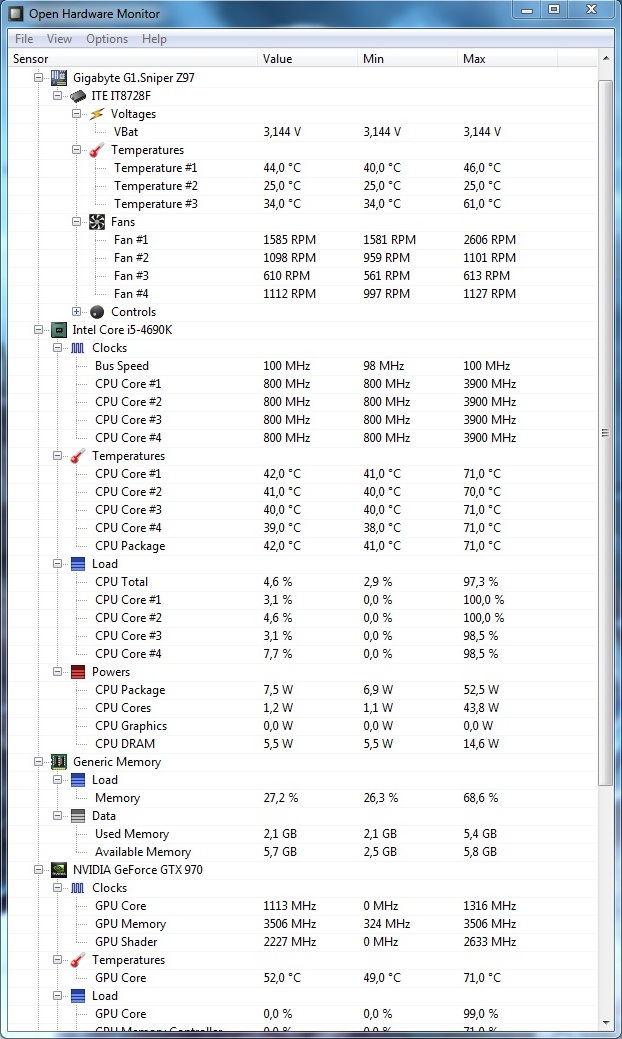622x1039 pixels.
Task: Open the View menu
Action: coord(59,39)
